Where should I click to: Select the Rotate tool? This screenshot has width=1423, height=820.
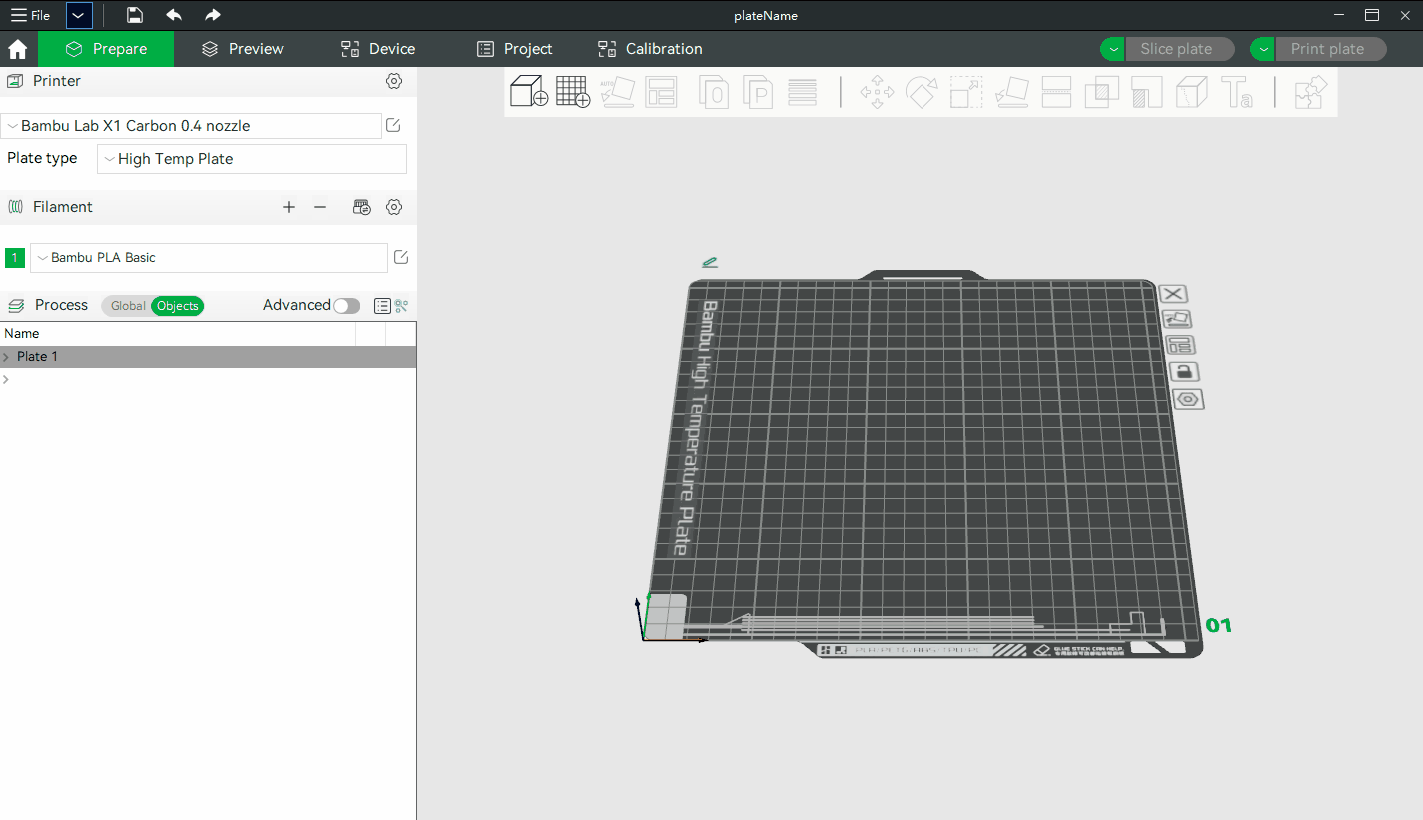[921, 92]
